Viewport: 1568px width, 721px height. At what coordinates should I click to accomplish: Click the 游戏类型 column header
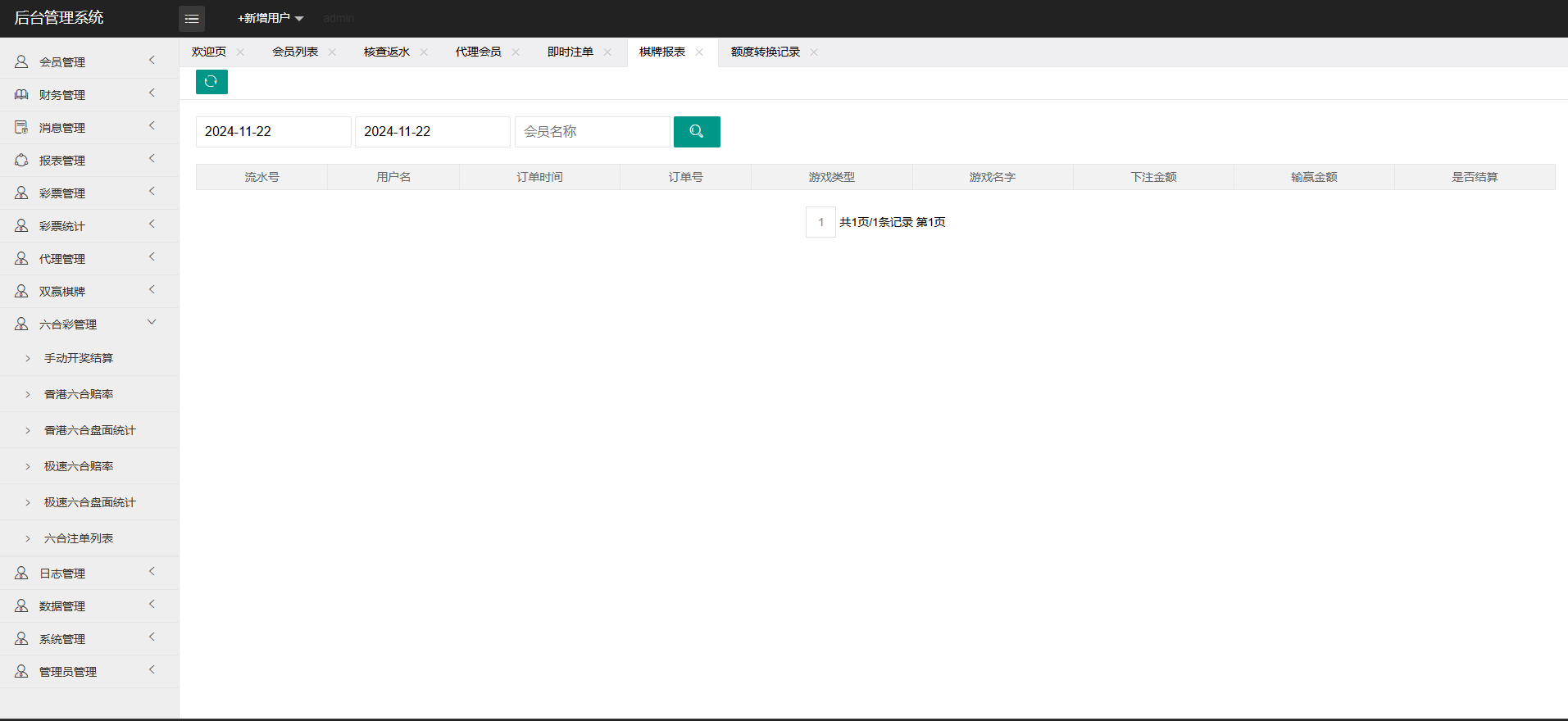click(x=832, y=177)
